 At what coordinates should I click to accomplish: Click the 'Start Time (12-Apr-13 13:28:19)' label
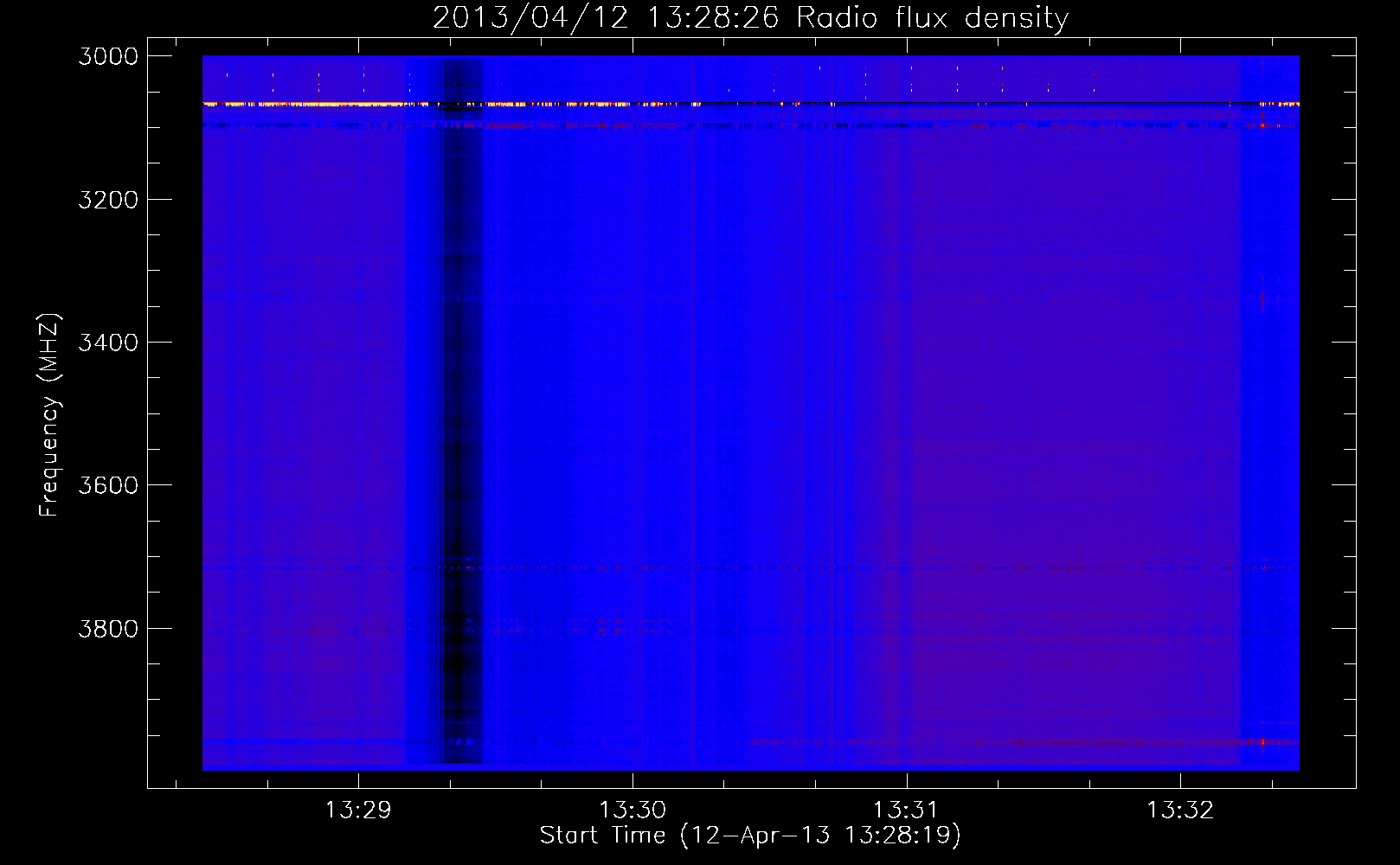coord(750,836)
